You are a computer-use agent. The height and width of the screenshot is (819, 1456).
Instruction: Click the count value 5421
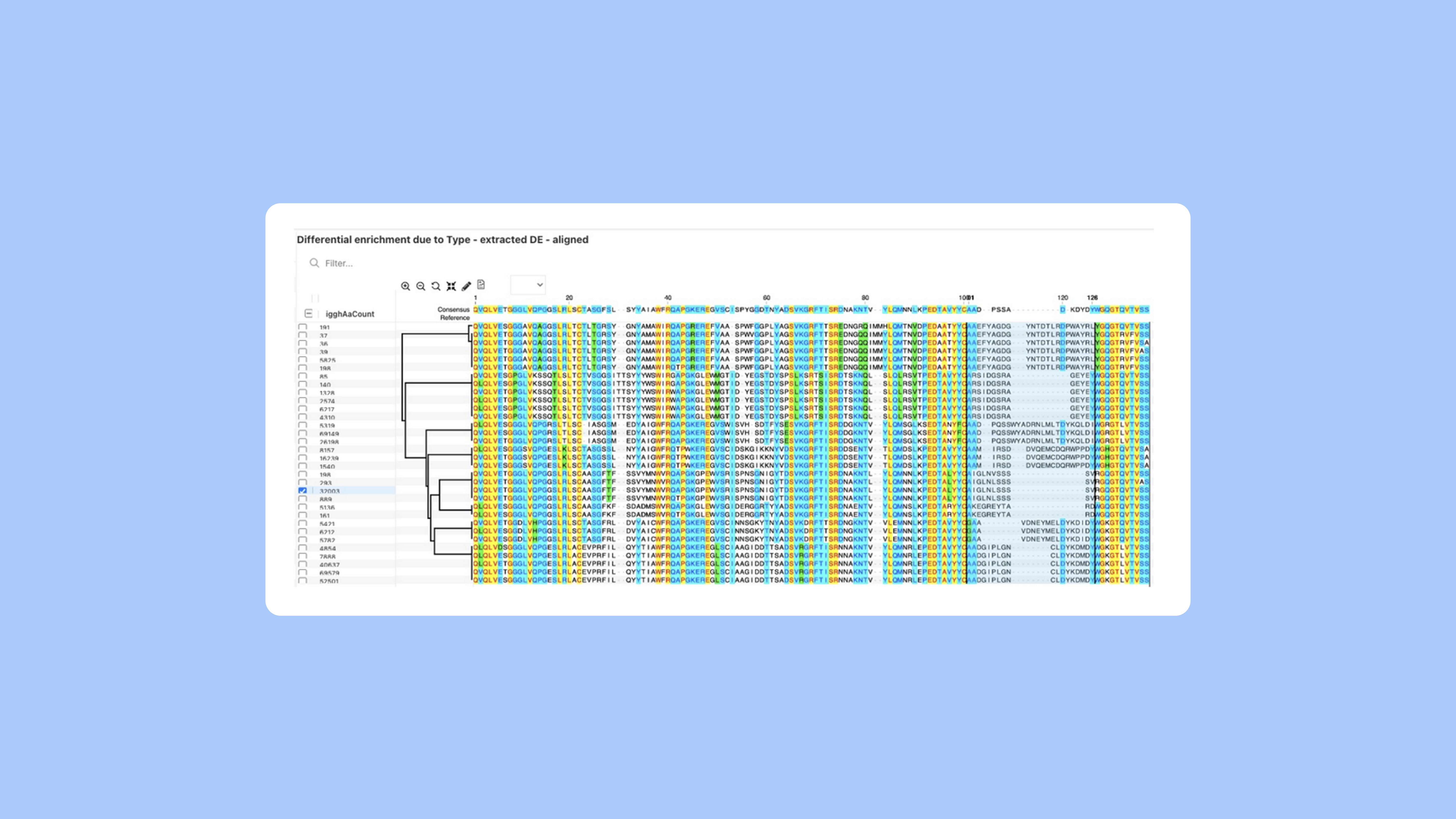[x=327, y=524]
